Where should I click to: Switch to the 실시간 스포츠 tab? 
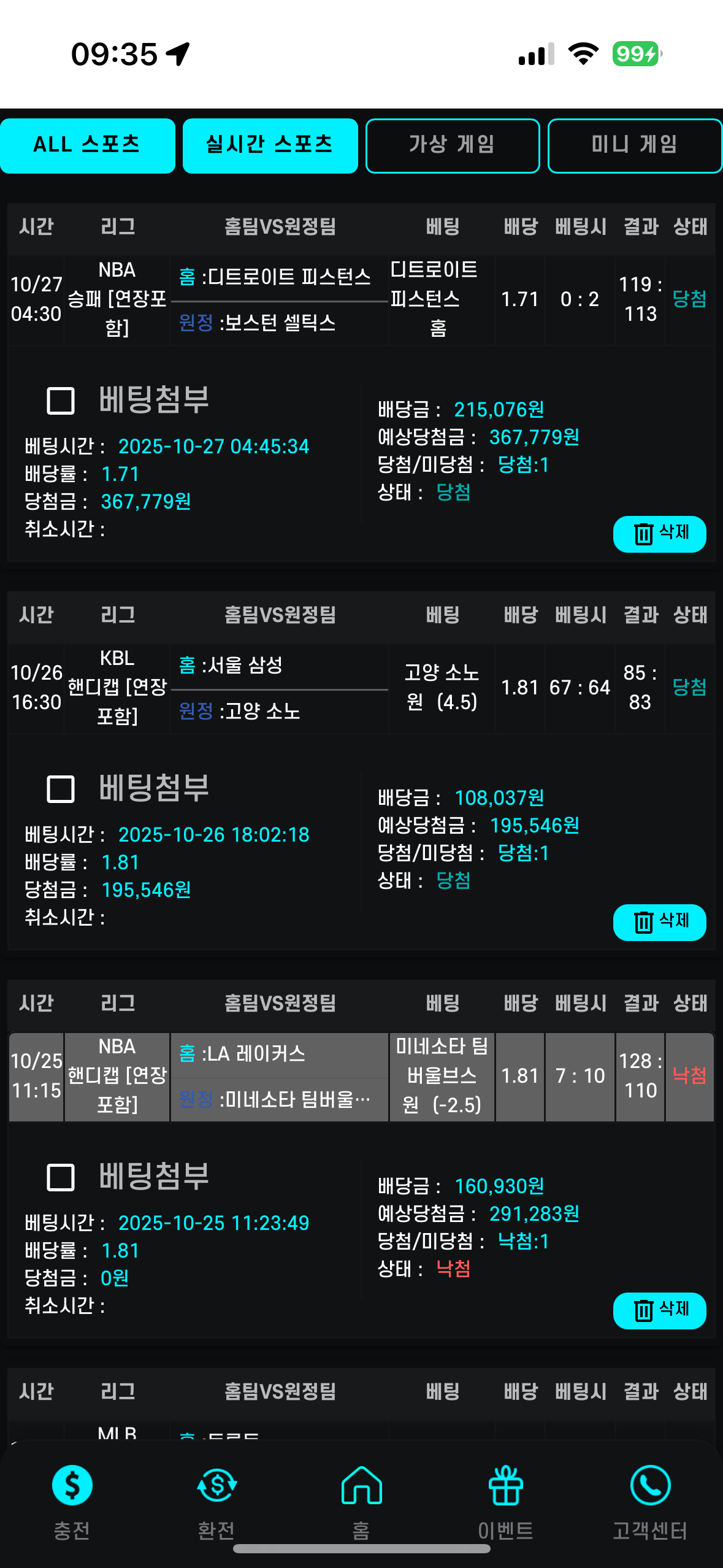(270, 145)
